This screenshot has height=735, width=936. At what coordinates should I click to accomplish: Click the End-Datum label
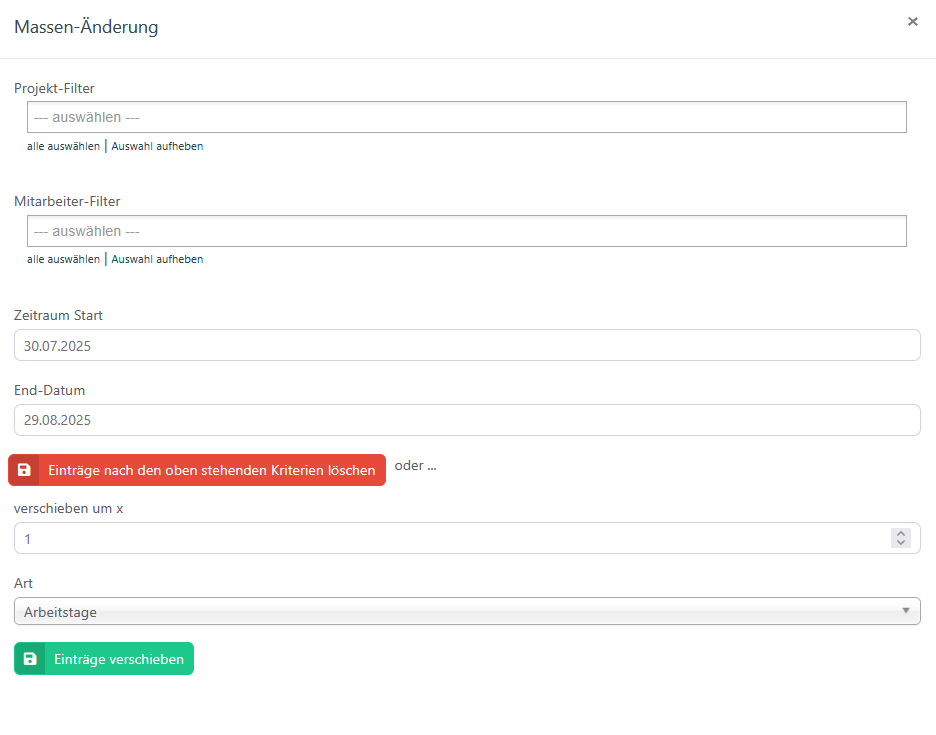point(50,390)
